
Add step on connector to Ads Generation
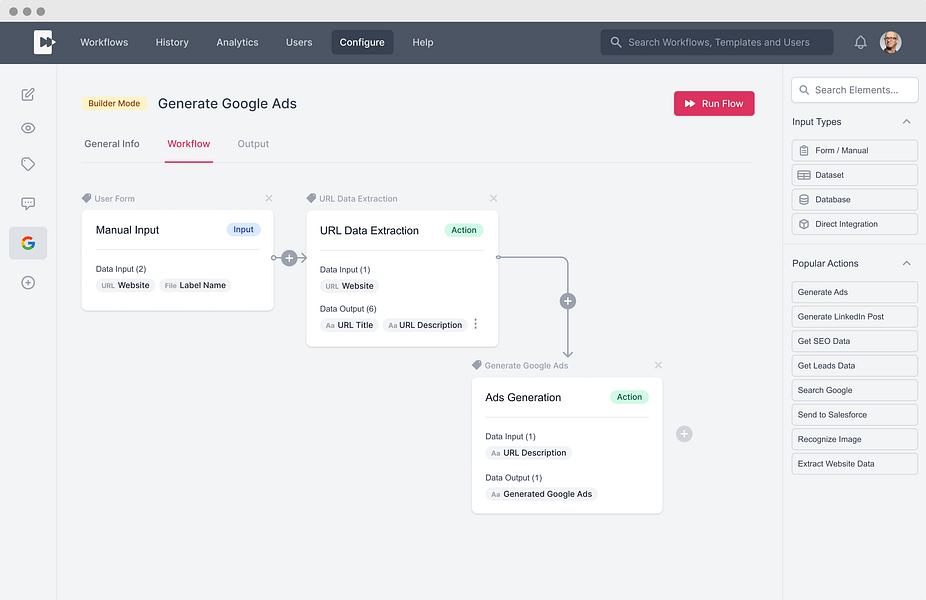point(568,301)
